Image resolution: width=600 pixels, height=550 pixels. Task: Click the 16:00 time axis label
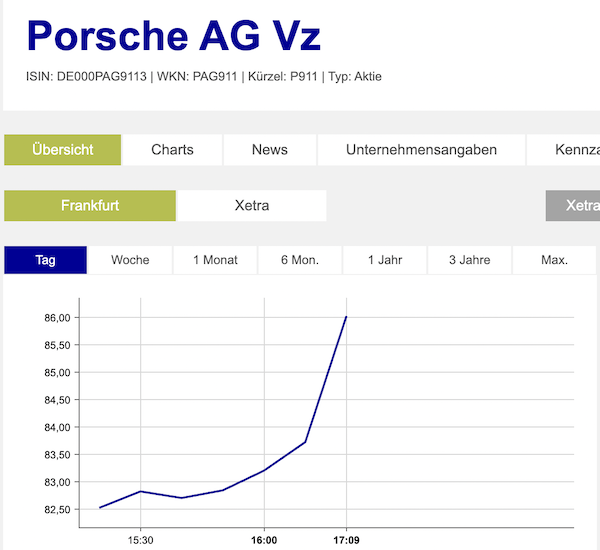coord(264,540)
